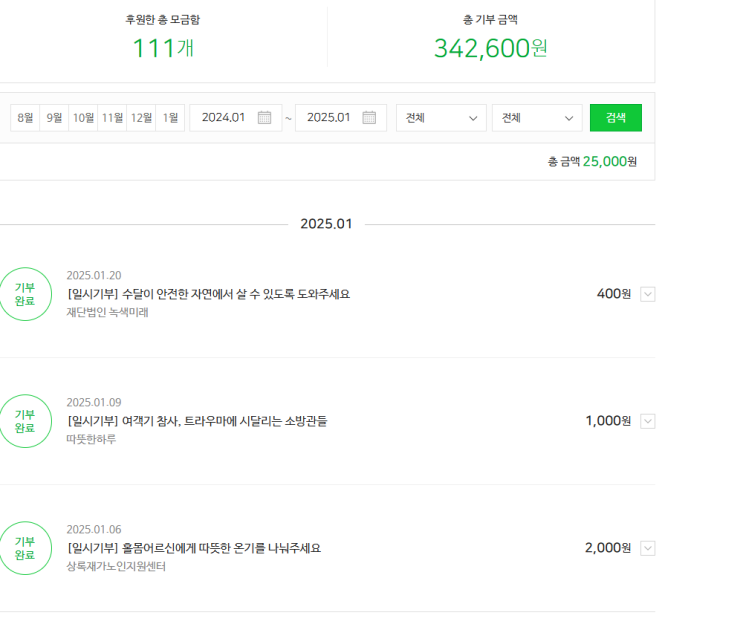Click the 2024.01 start date field
The image size is (743, 624).
pos(223,118)
